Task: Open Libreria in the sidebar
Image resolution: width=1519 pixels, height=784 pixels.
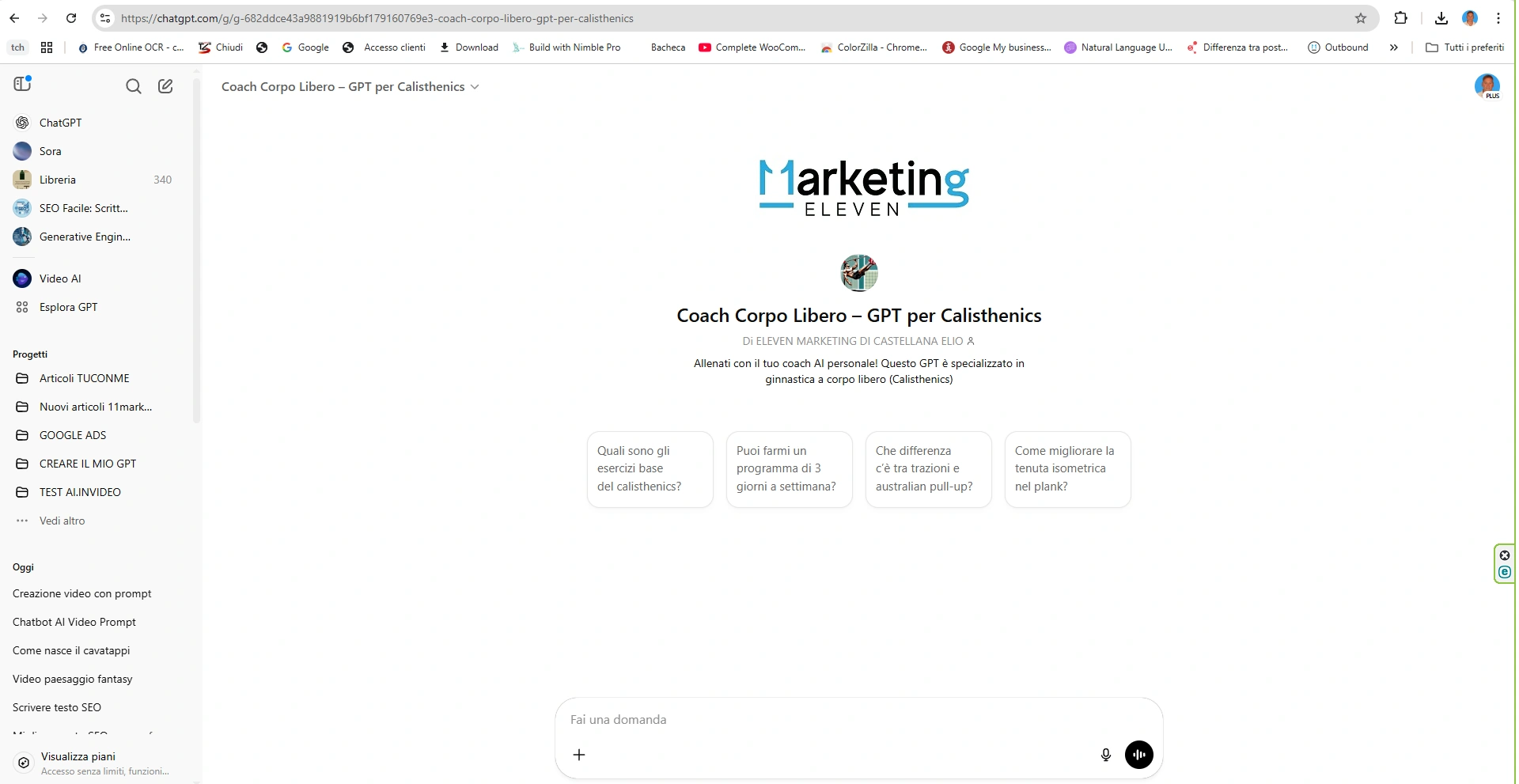Action: [58, 180]
